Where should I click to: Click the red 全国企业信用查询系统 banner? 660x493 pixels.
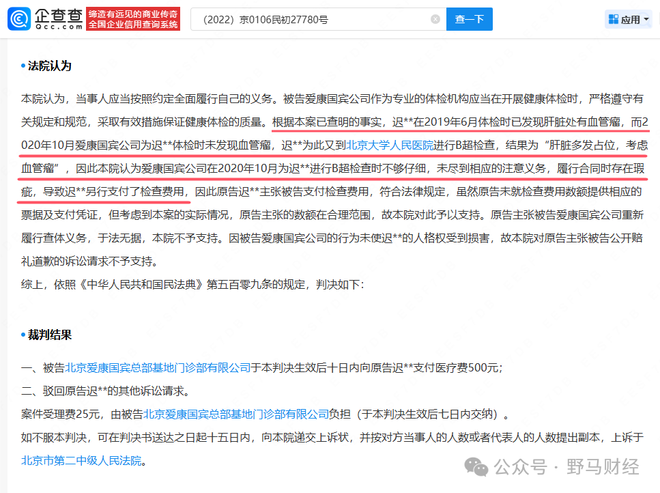(133, 19)
